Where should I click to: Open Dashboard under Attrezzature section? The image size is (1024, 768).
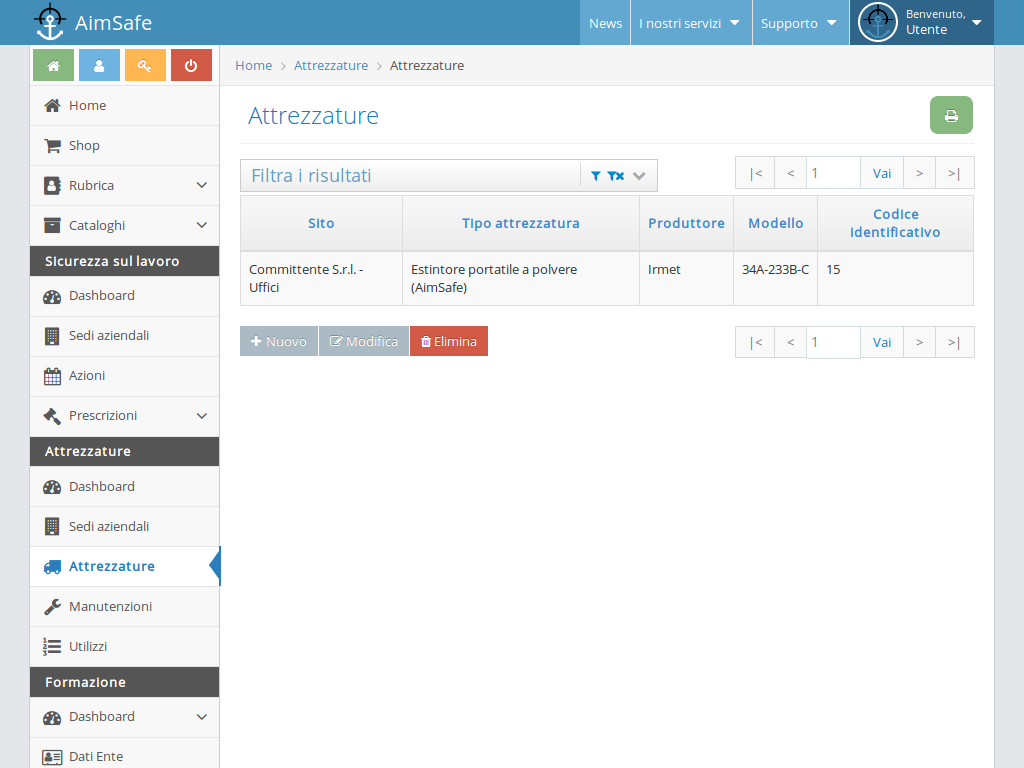point(124,487)
